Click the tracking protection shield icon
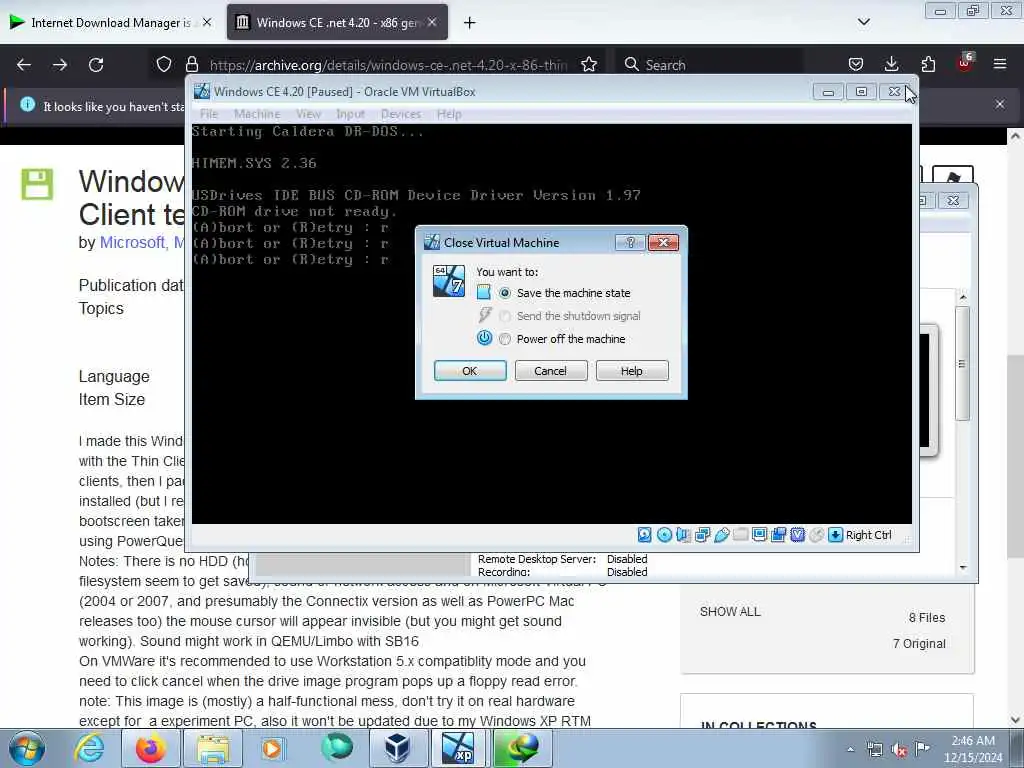 (164, 65)
